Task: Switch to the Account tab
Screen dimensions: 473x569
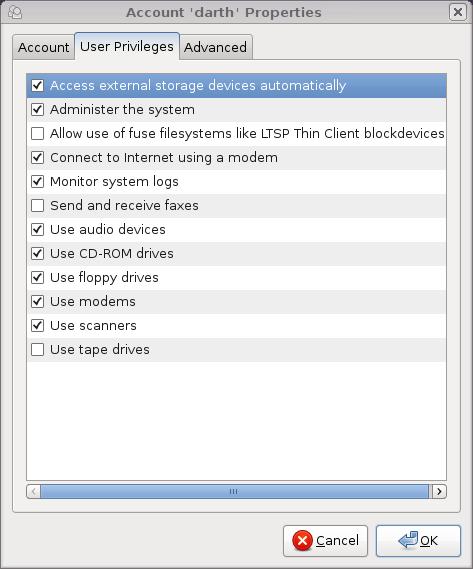Action: point(44,47)
